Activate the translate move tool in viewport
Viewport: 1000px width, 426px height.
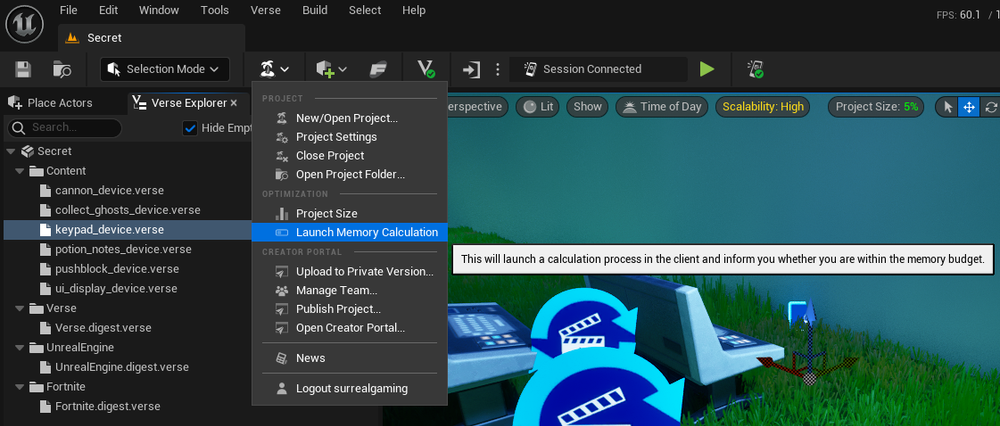[x=969, y=107]
